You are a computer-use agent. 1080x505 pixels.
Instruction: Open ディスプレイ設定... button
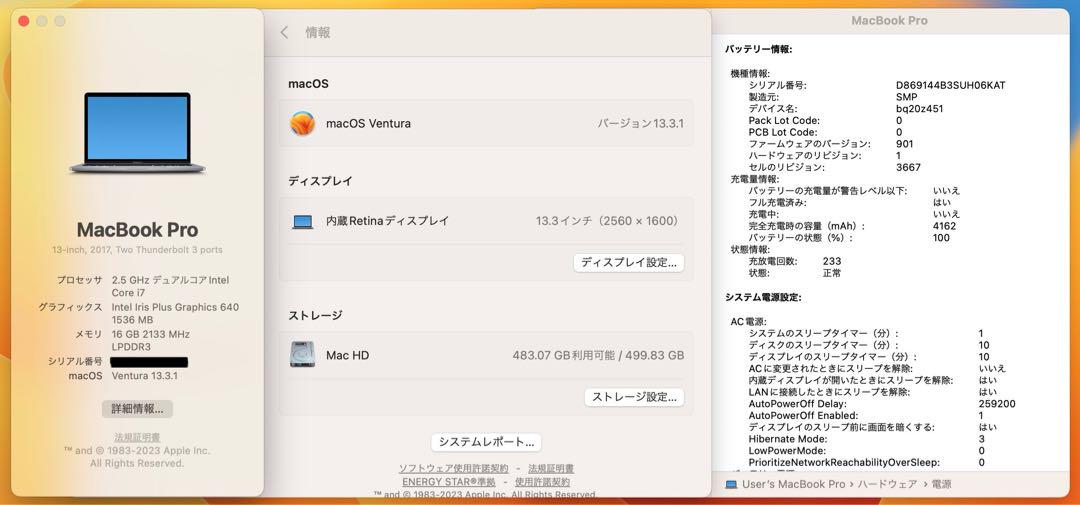(x=629, y=262)
